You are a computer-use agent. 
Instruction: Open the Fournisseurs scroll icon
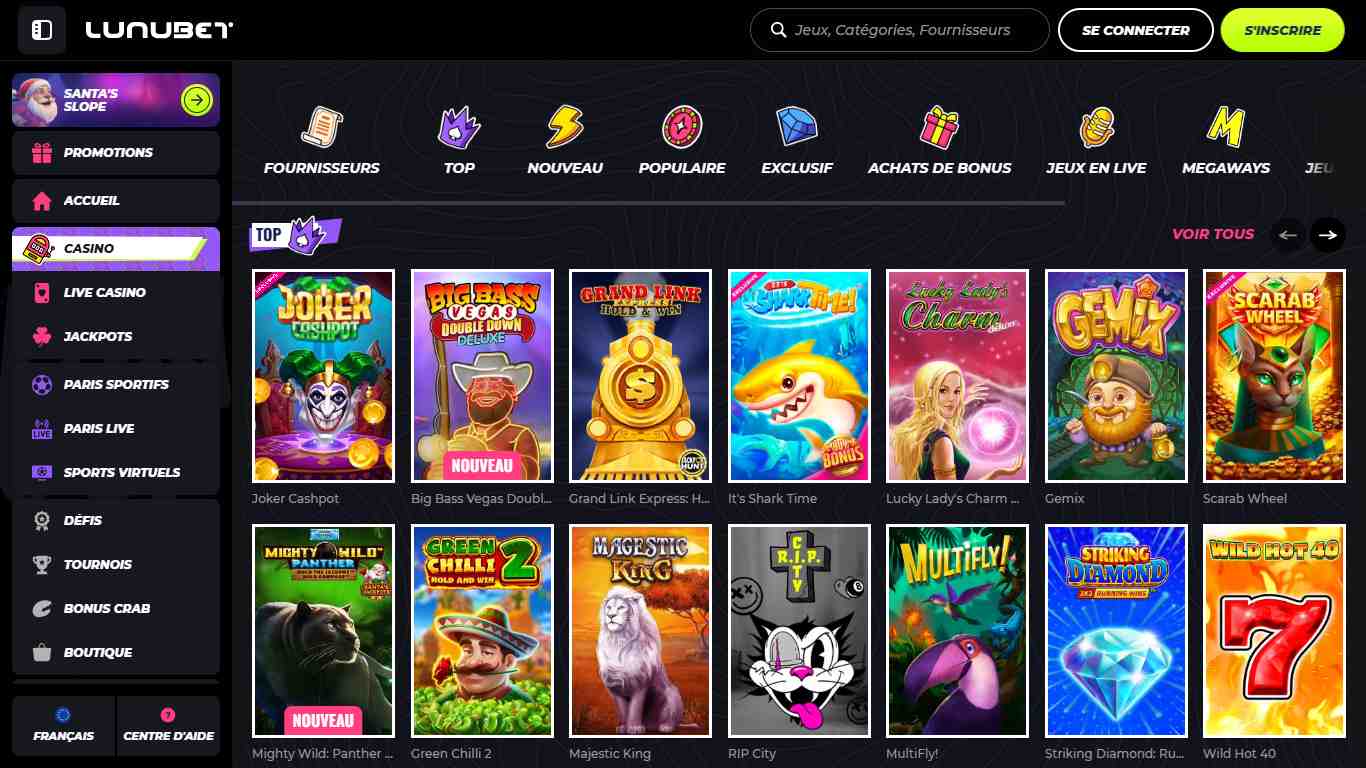coord(322,127)
